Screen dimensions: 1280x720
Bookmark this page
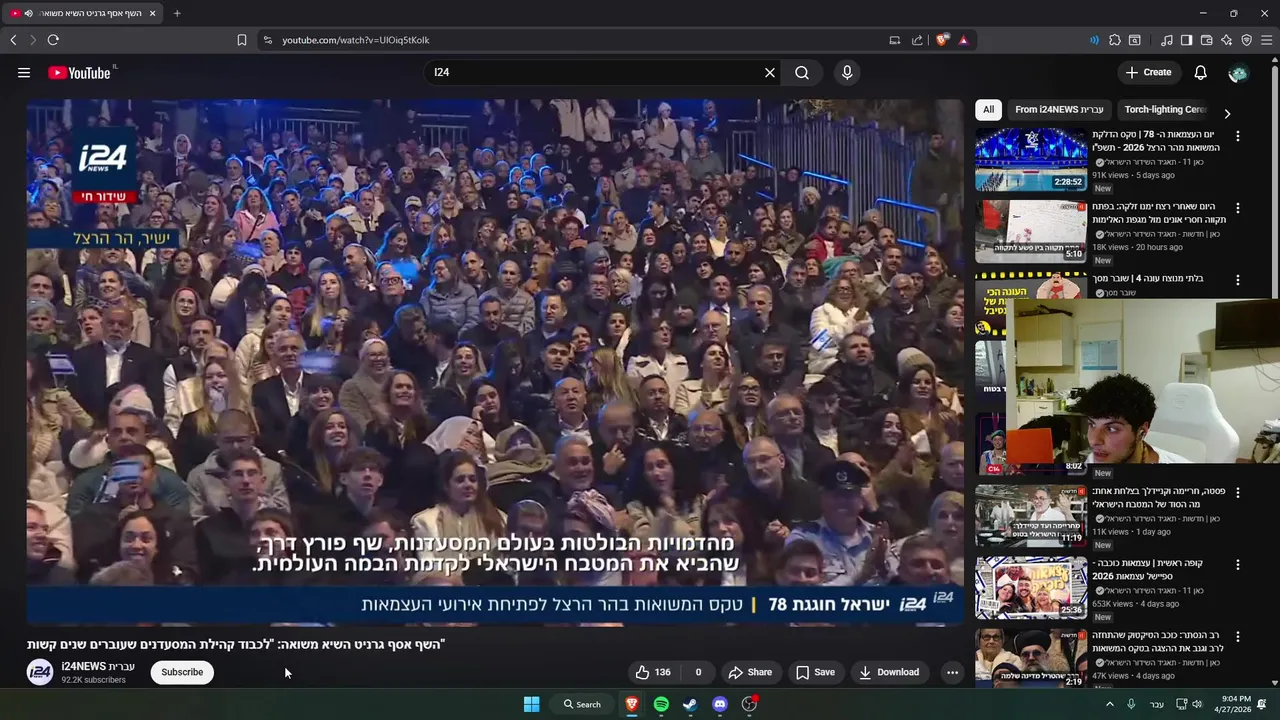(x=242, y=40)
